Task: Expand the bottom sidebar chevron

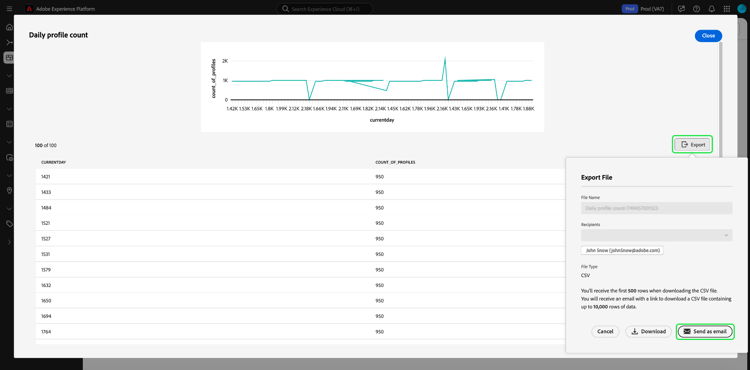Action: tap(9, 242)
